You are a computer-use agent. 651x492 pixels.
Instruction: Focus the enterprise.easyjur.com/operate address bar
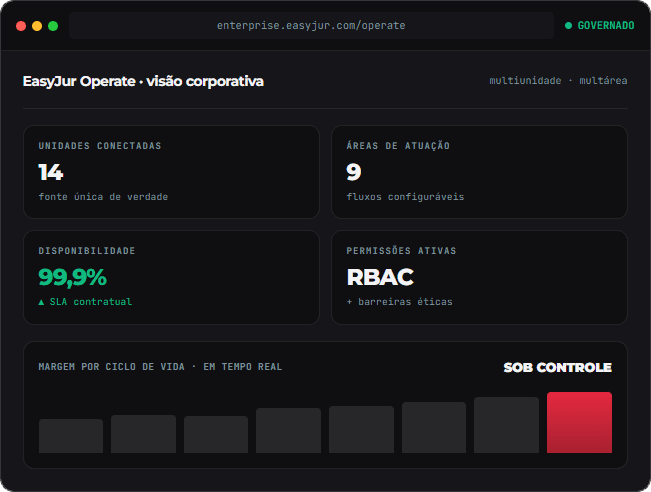[x=311, y=25]
